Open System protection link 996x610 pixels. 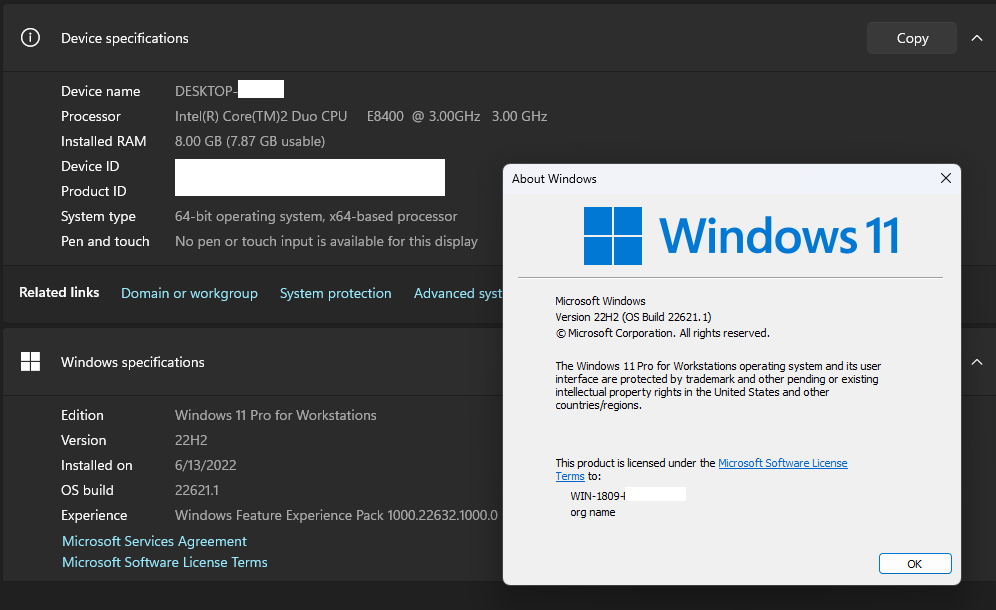coord(335,293)
